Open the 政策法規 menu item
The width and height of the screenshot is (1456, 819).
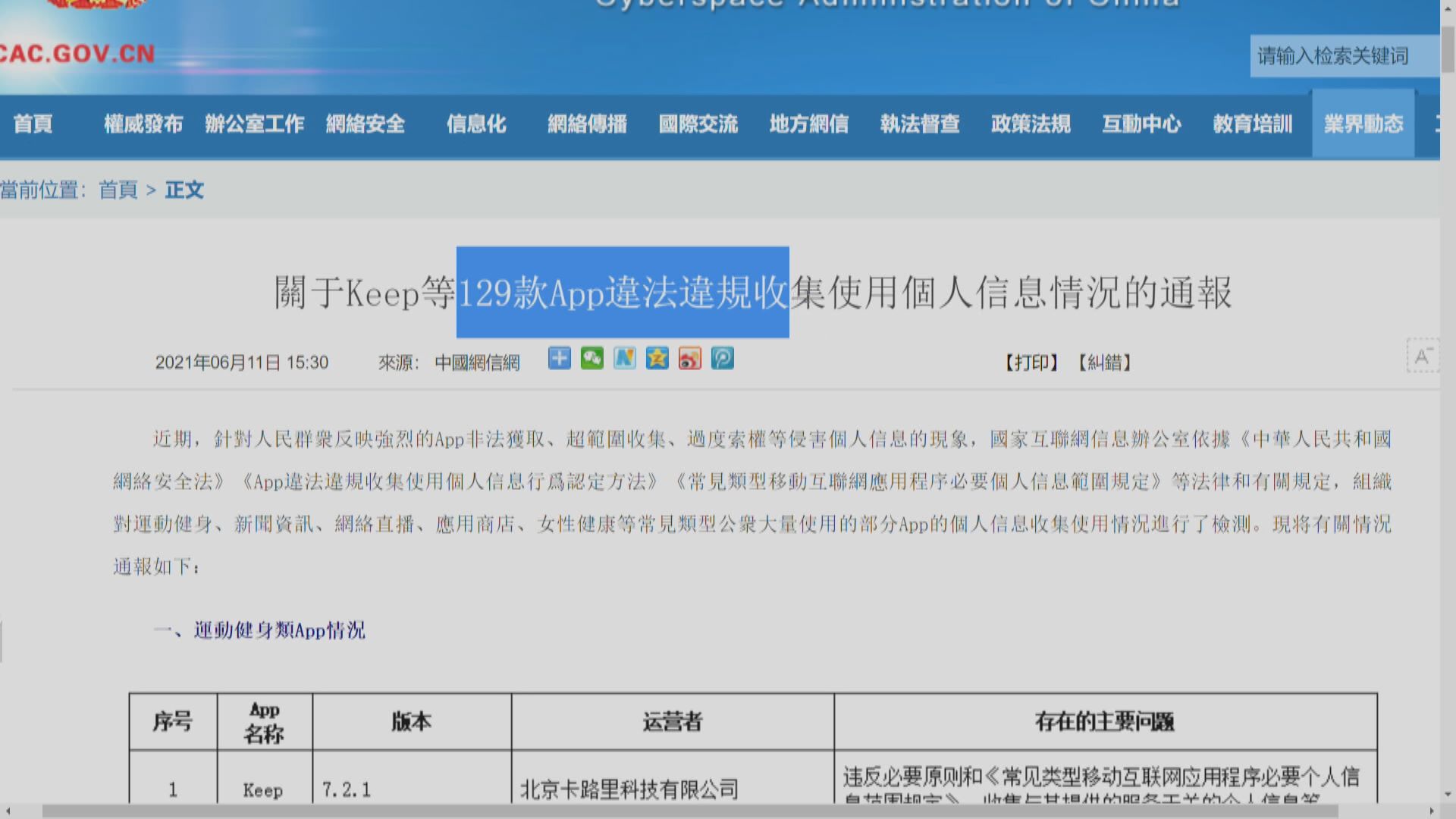pos(1029,124)
